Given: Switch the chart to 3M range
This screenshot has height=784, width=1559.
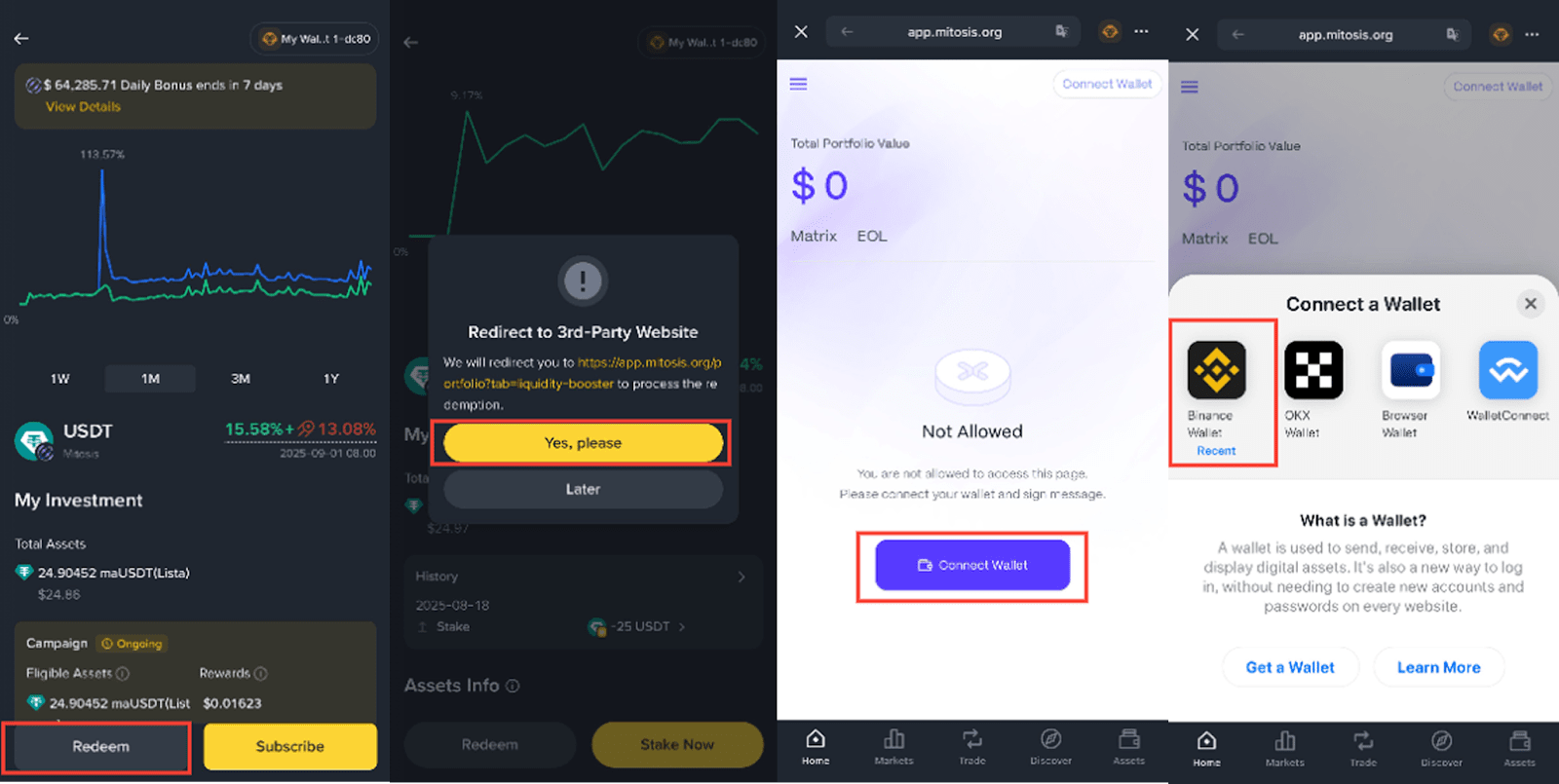Looking at the screenshot, I should coord(241,378).
